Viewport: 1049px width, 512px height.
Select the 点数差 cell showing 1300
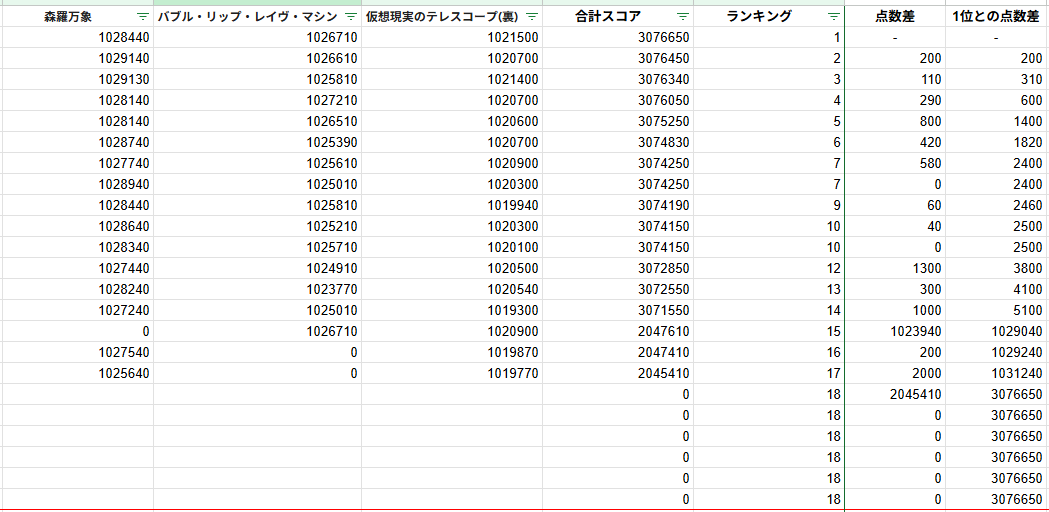tap(895, 268)
